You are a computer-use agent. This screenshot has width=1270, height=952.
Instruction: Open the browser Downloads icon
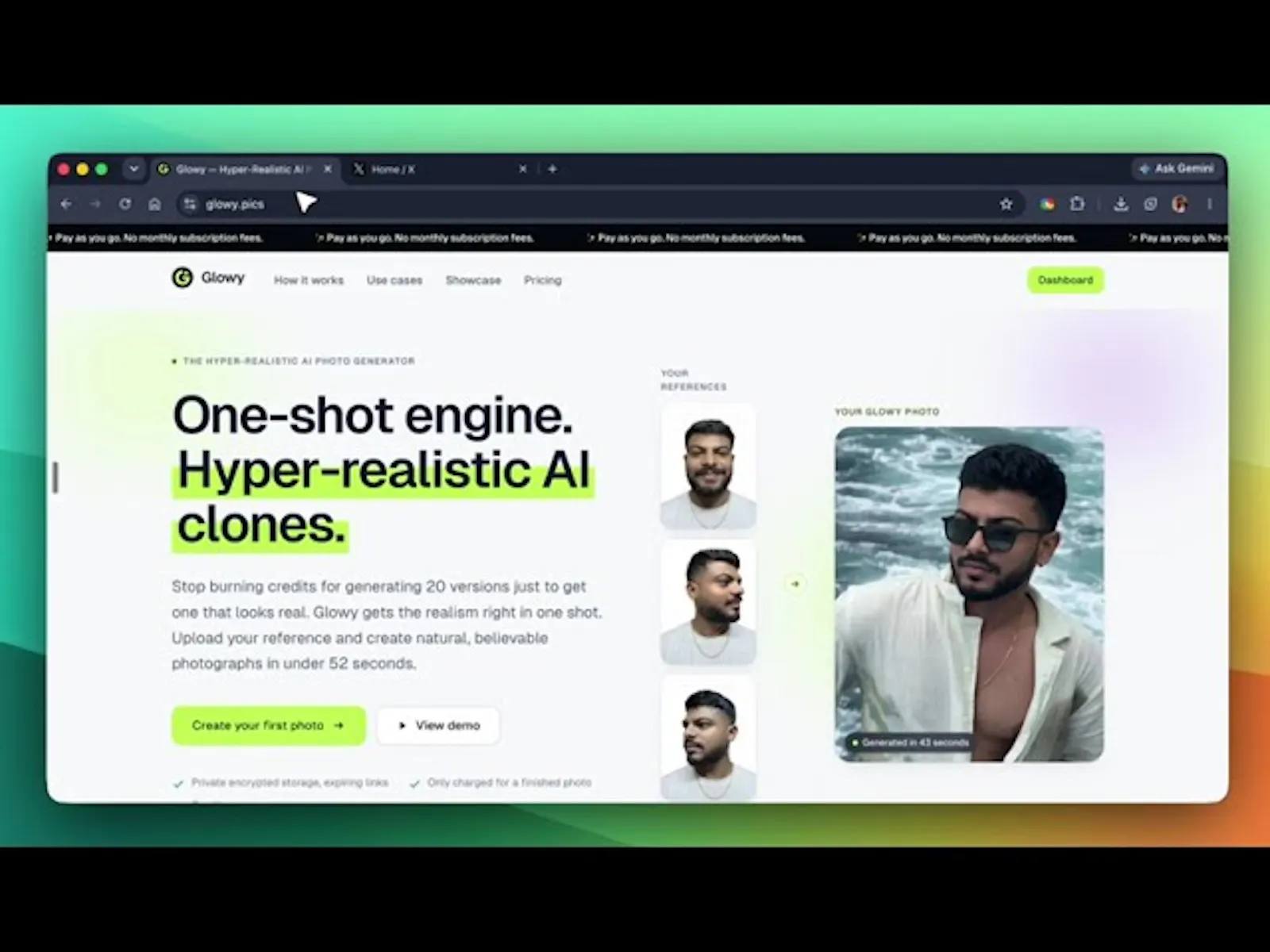click(x=1121, y=204)
